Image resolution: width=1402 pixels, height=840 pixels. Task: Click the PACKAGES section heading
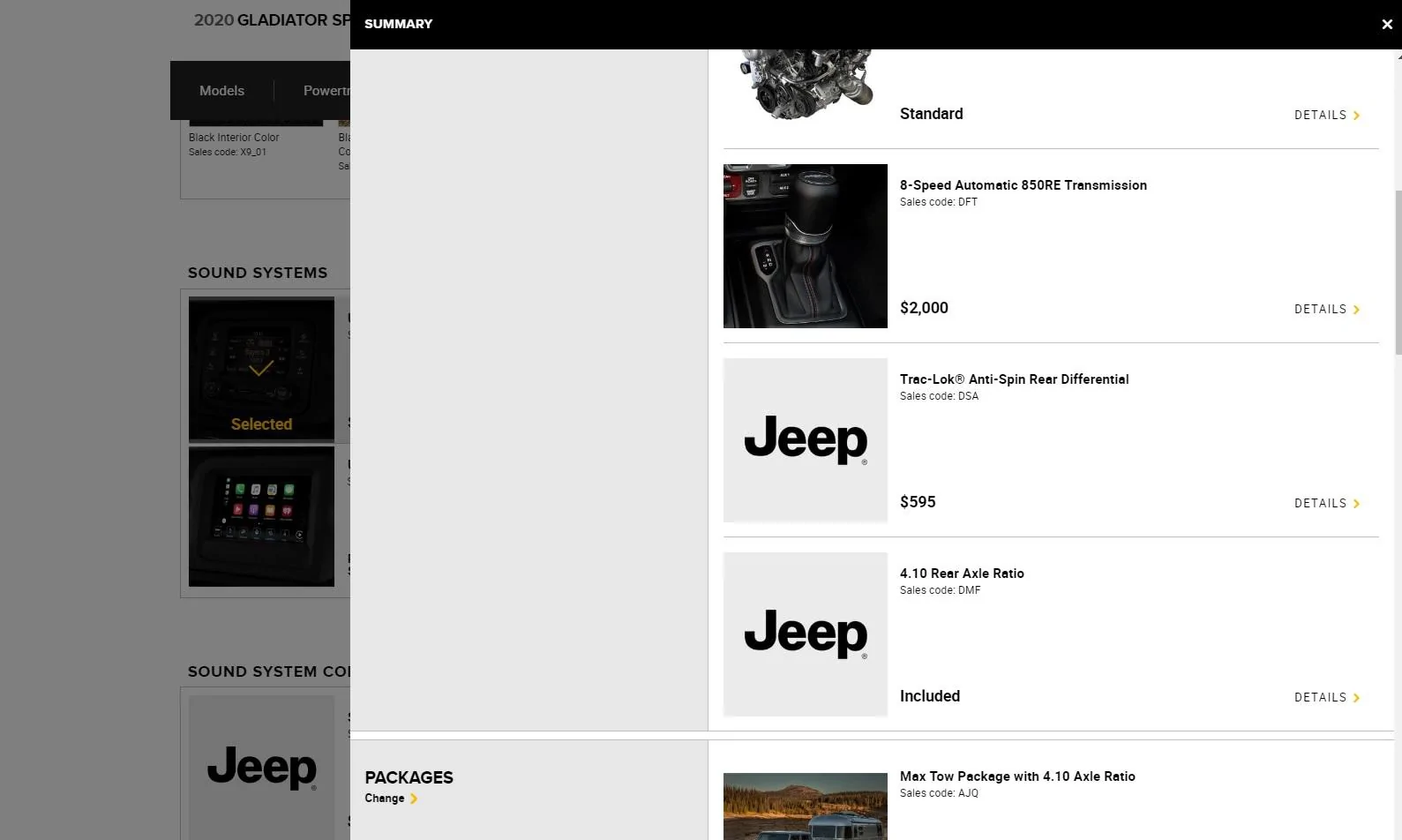tap(409, 777)
